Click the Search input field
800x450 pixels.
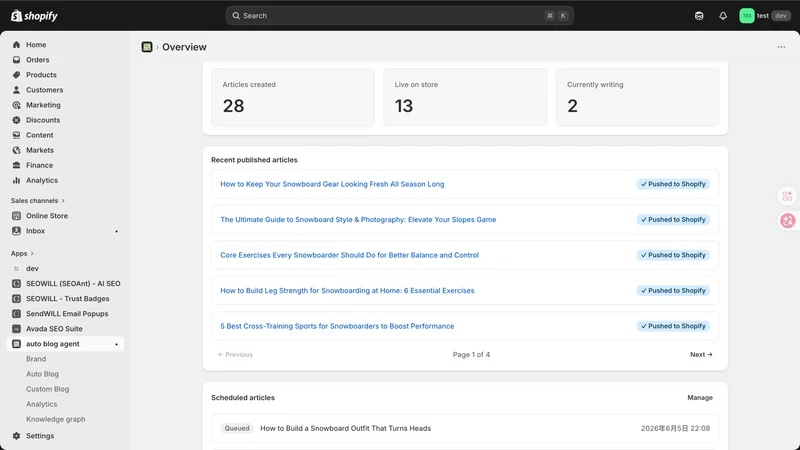(x=399, y=16)
